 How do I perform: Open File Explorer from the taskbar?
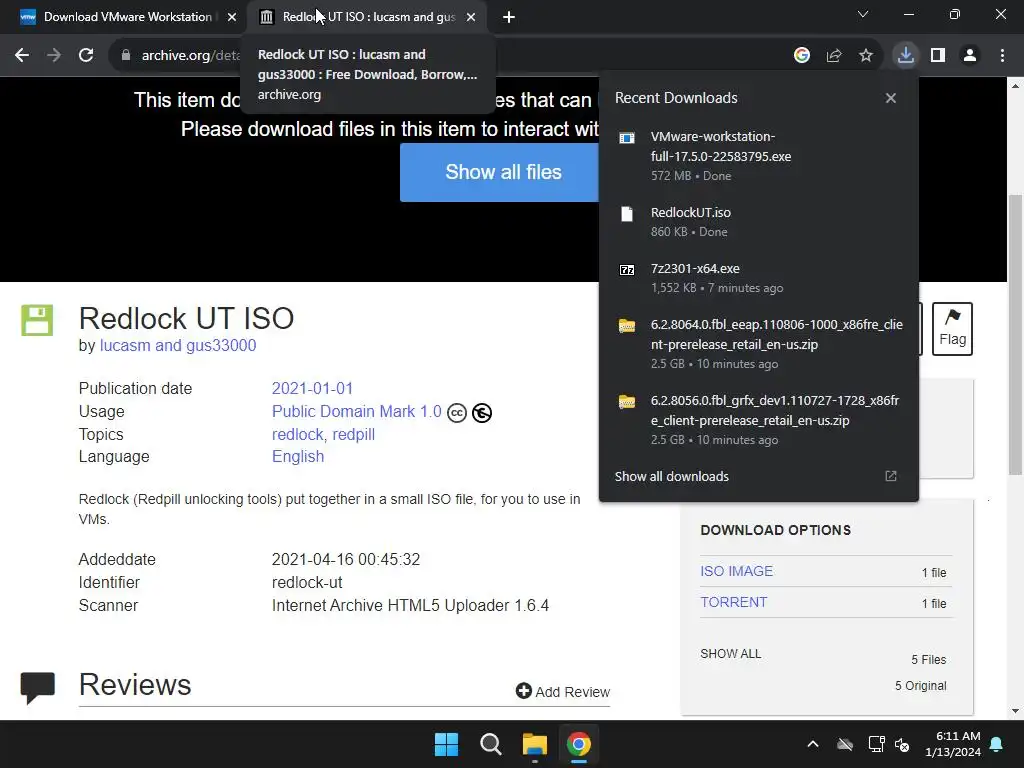tap(534, 744)
